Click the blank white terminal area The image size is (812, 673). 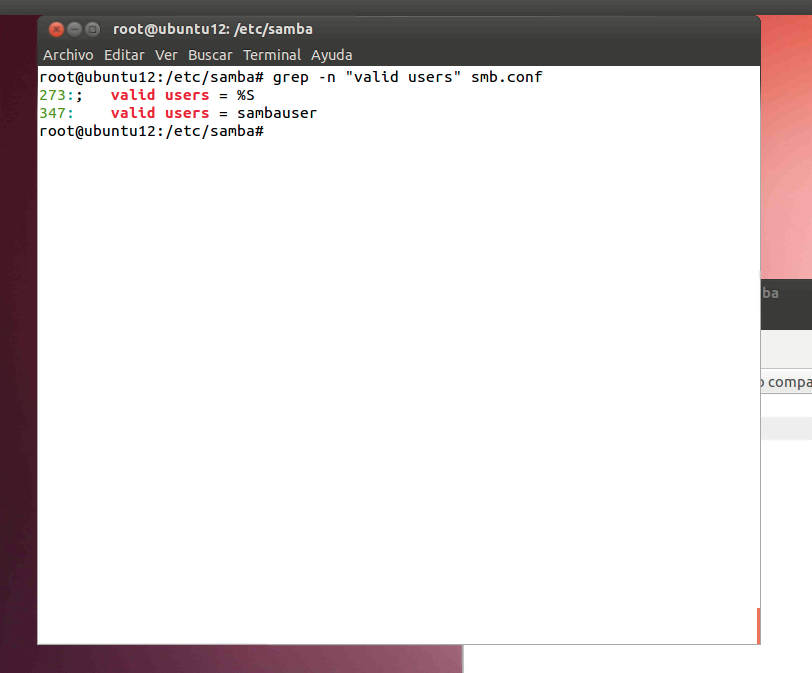[x=400, y=400]
